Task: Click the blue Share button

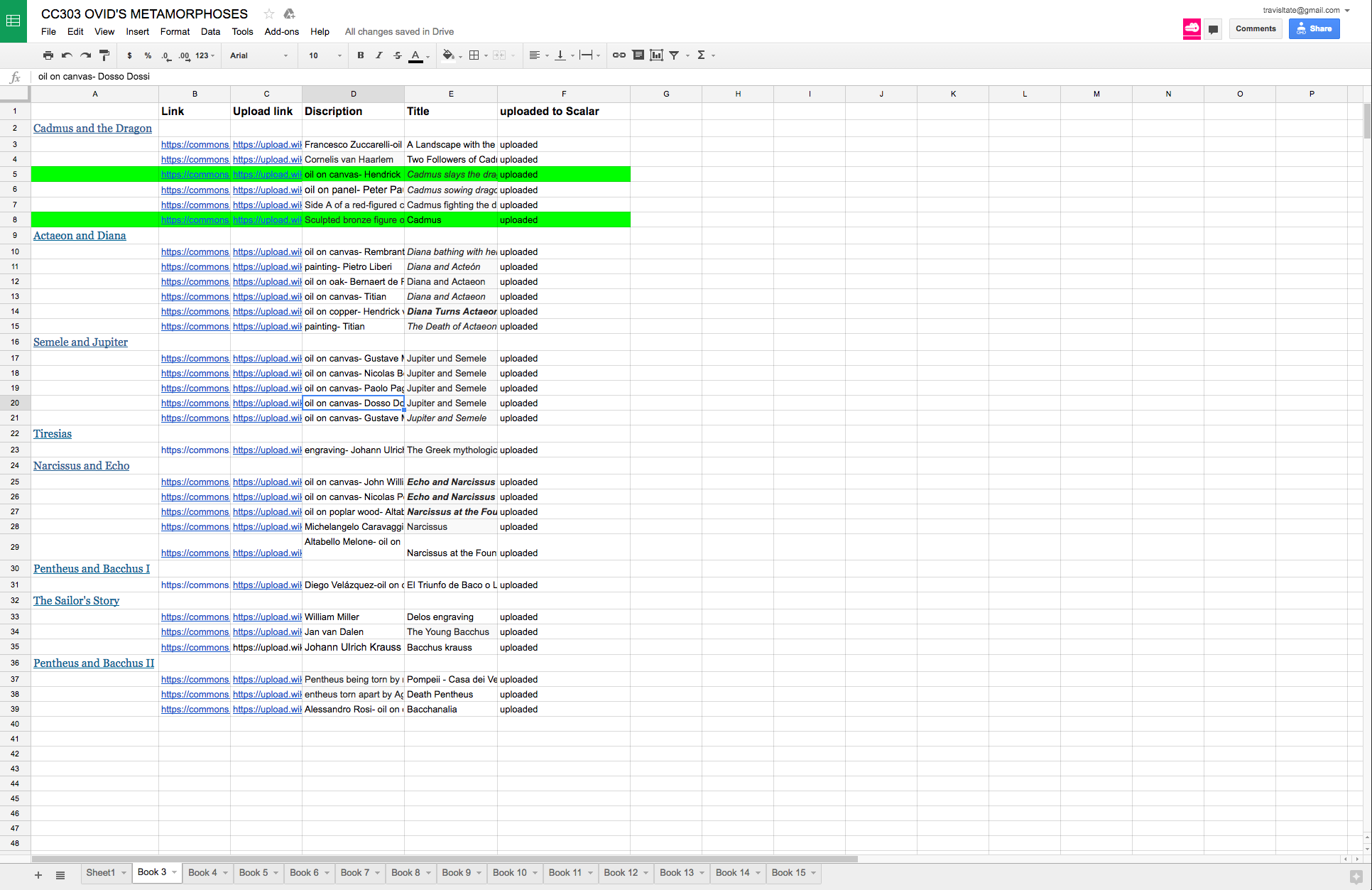Action: tap(1314, 28)
